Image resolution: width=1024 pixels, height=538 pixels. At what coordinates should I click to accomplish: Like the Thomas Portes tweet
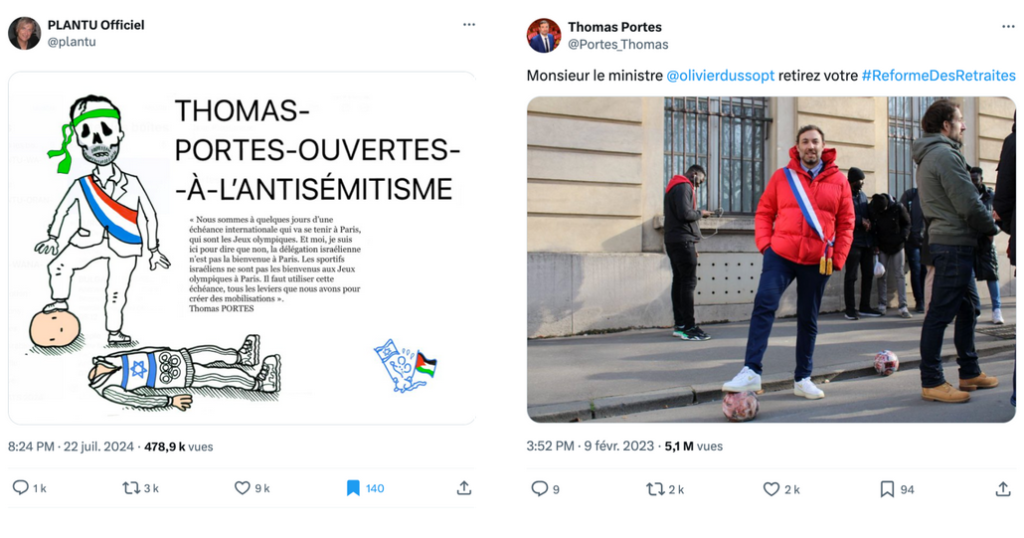pyautogui.click(x=771, y=488)
